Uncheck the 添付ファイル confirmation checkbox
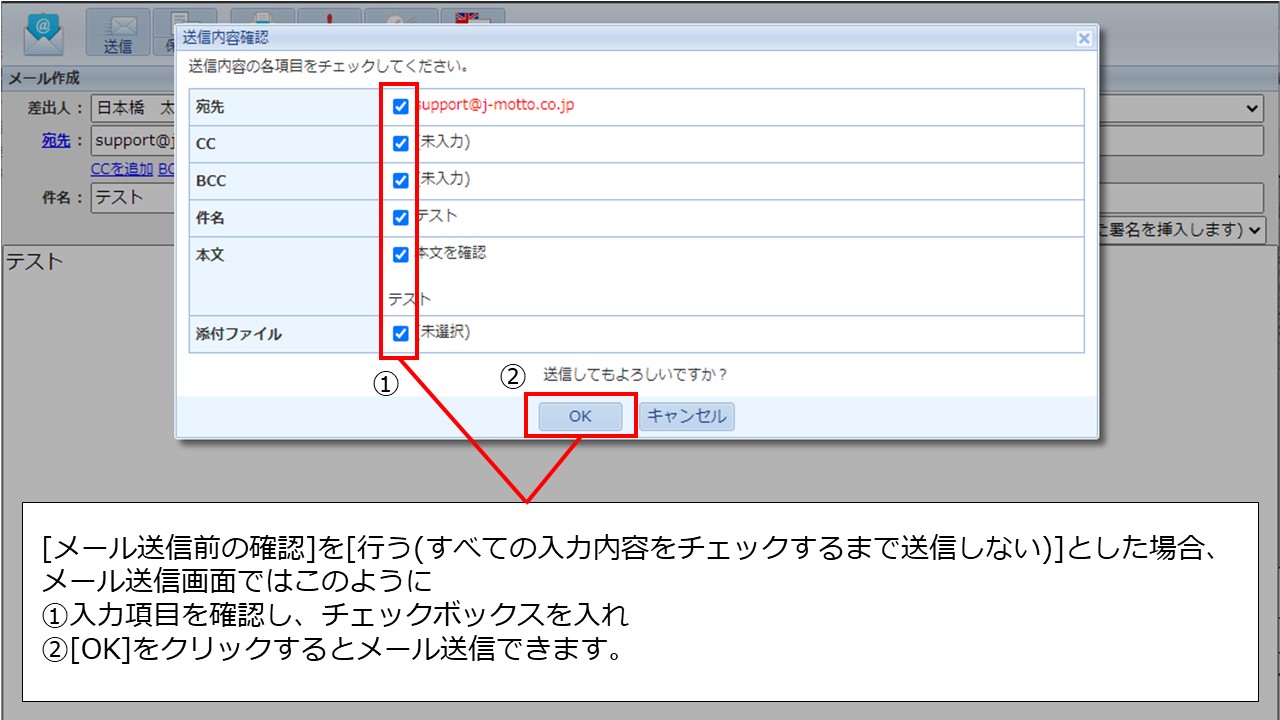The width and height of the screenshot is (1280, 720). point(401,333)
